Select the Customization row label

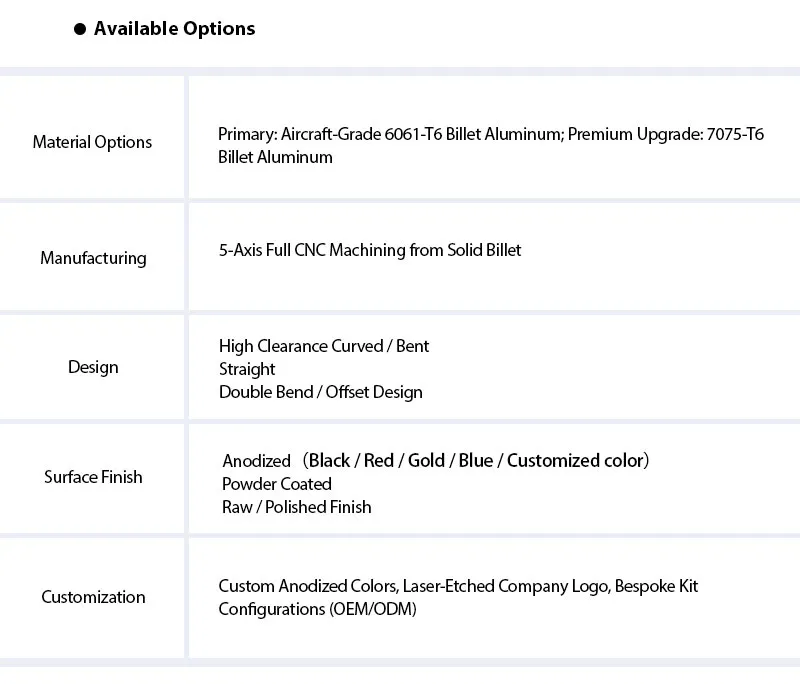pos(93,597)
